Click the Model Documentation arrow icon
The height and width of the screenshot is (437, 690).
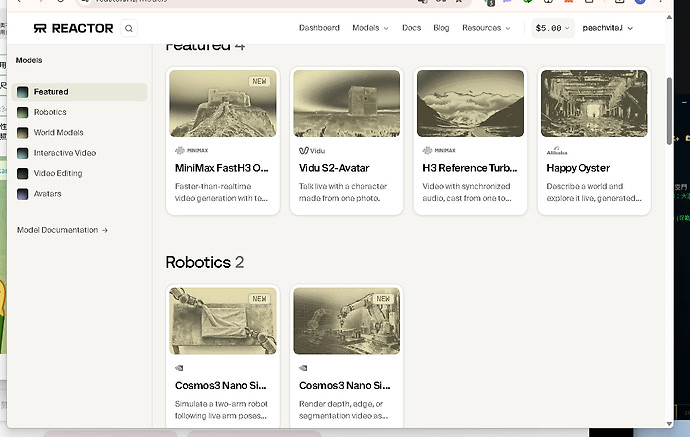pyautogui.click(x=105, y=230)
